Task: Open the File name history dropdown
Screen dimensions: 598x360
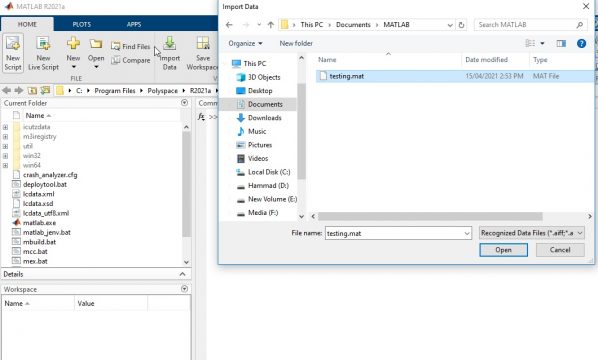Action: [x=467, y=233]
